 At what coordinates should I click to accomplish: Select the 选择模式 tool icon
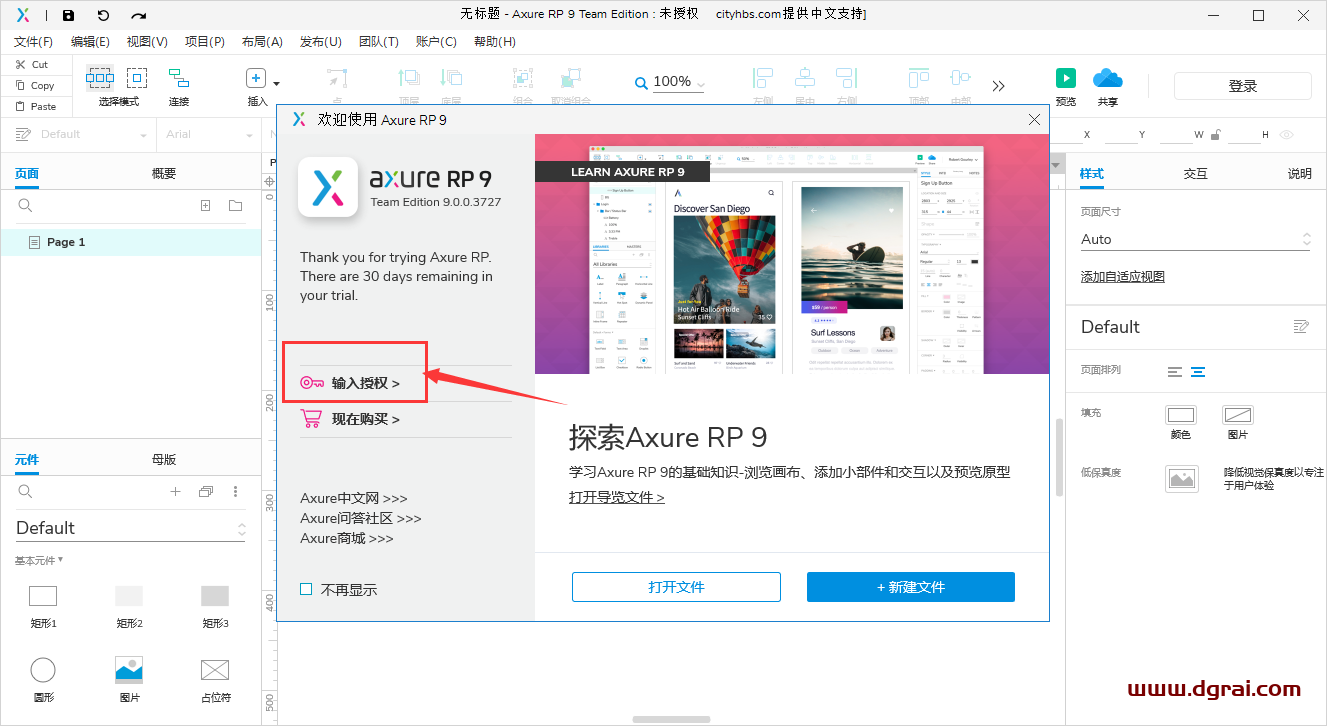tap(99, 78)
